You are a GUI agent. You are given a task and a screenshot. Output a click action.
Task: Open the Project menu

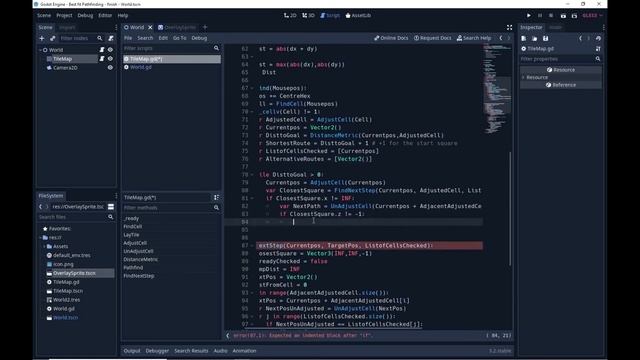click(64, 16)
